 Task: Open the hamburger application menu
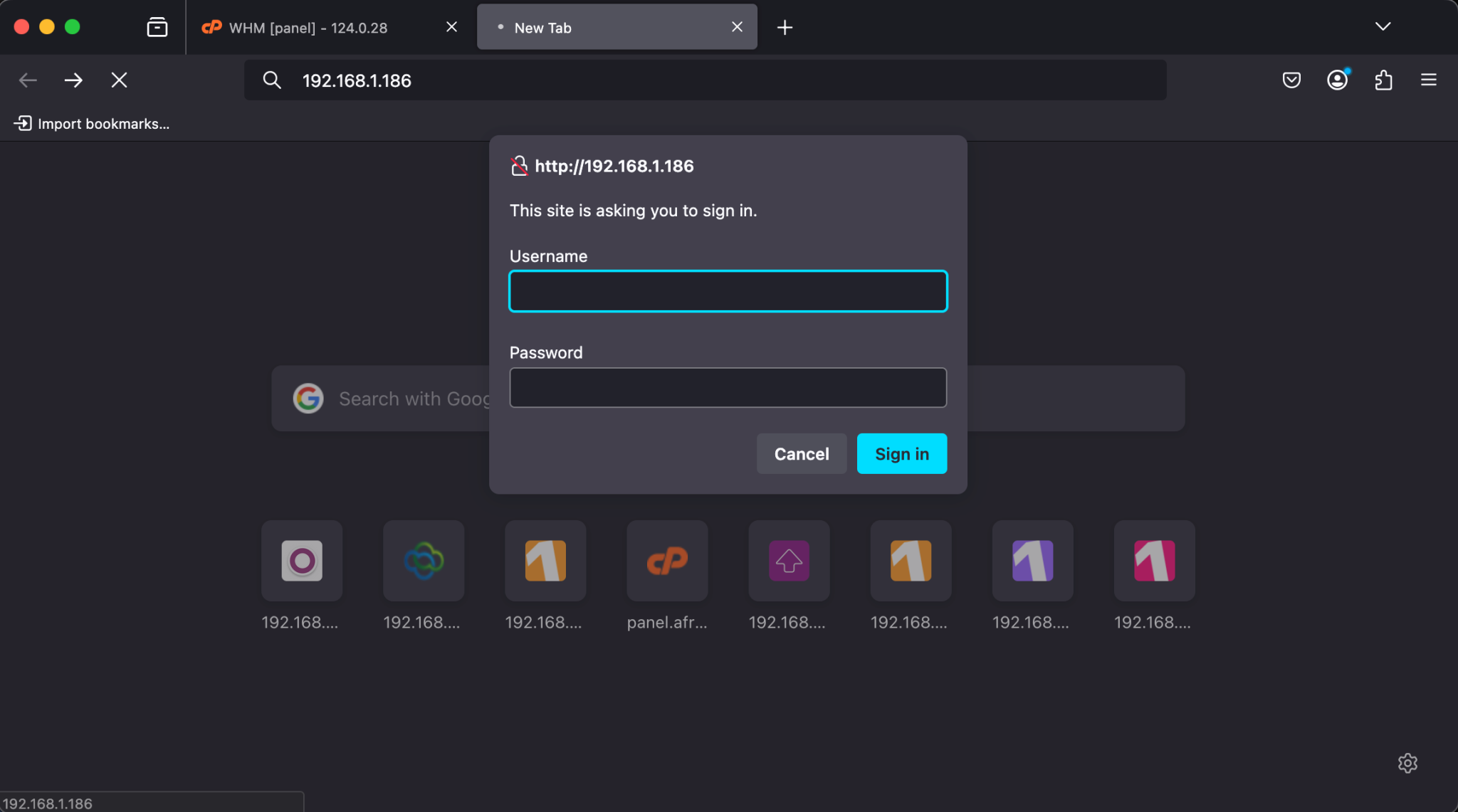coord(1429,80)
